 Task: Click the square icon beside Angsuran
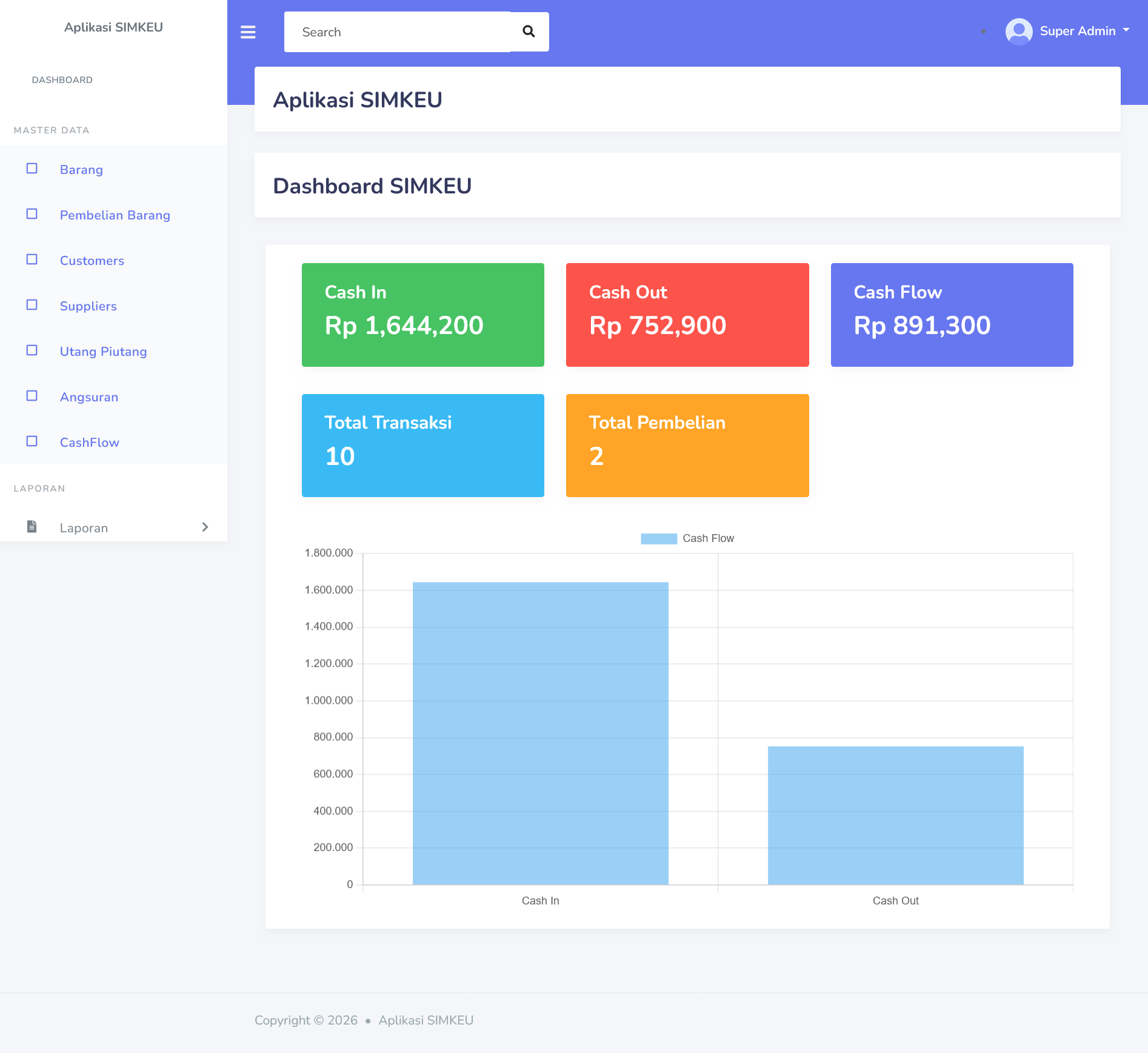tap(32, 396)
